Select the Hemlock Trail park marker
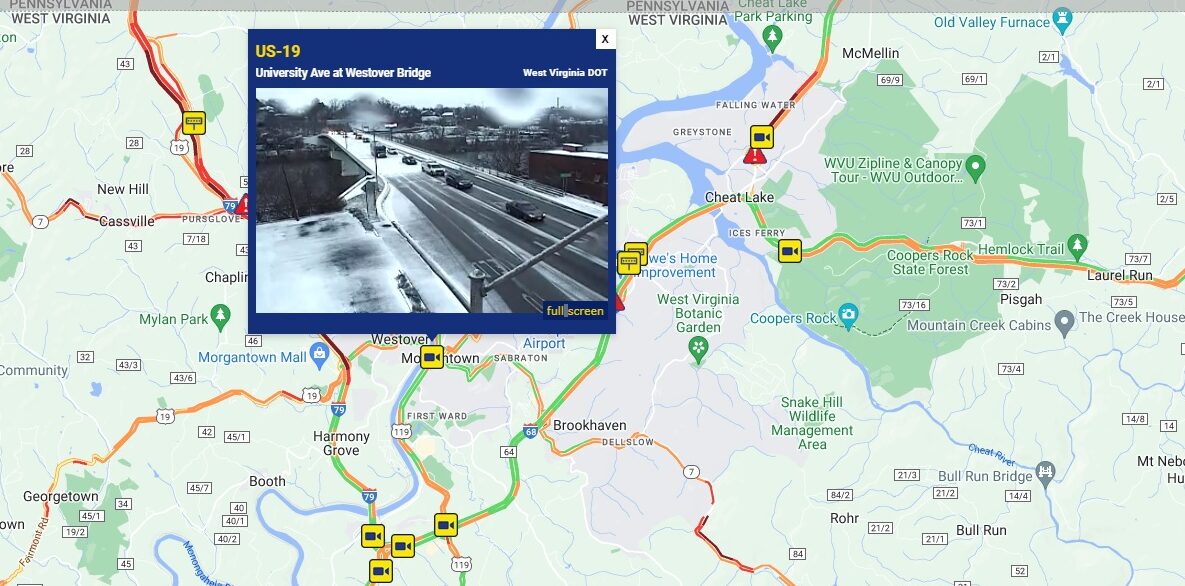Viewport: 1185px width, 586px height. pyautogui.click(x=1077, y=246)
